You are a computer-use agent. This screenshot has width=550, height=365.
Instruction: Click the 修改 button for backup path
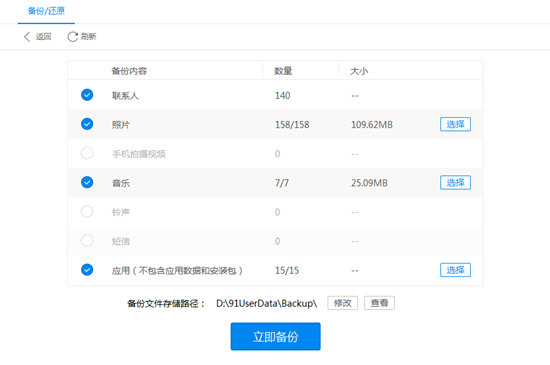point(342,303)
